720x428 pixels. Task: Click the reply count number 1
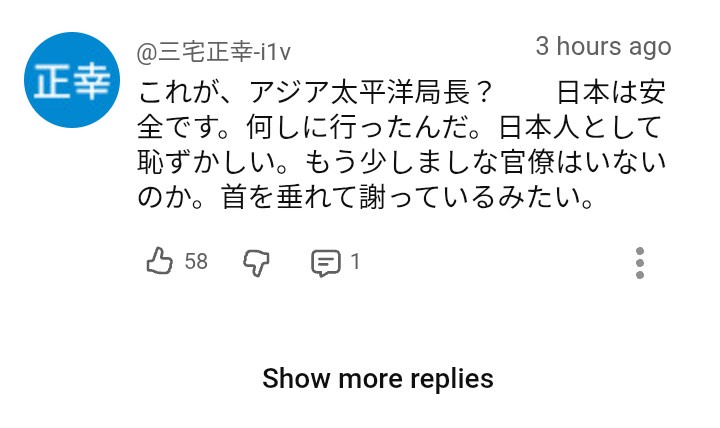355,262
